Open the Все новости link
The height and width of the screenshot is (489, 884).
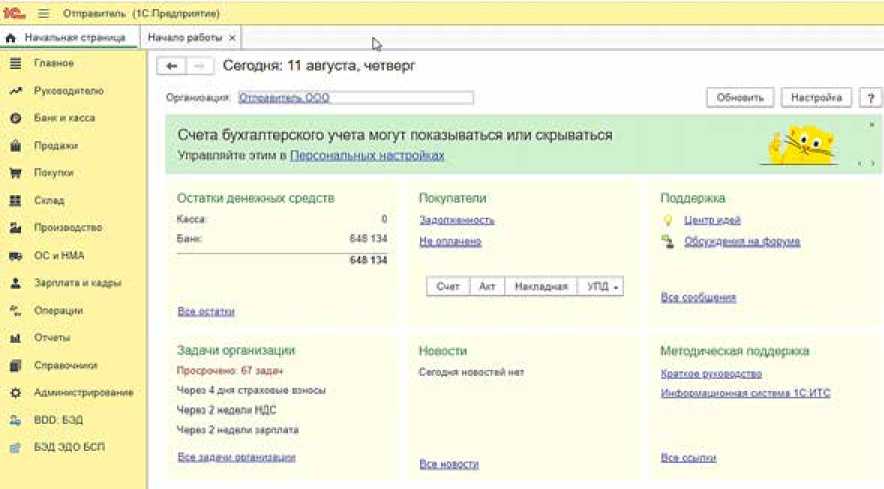tap(449, 464)
